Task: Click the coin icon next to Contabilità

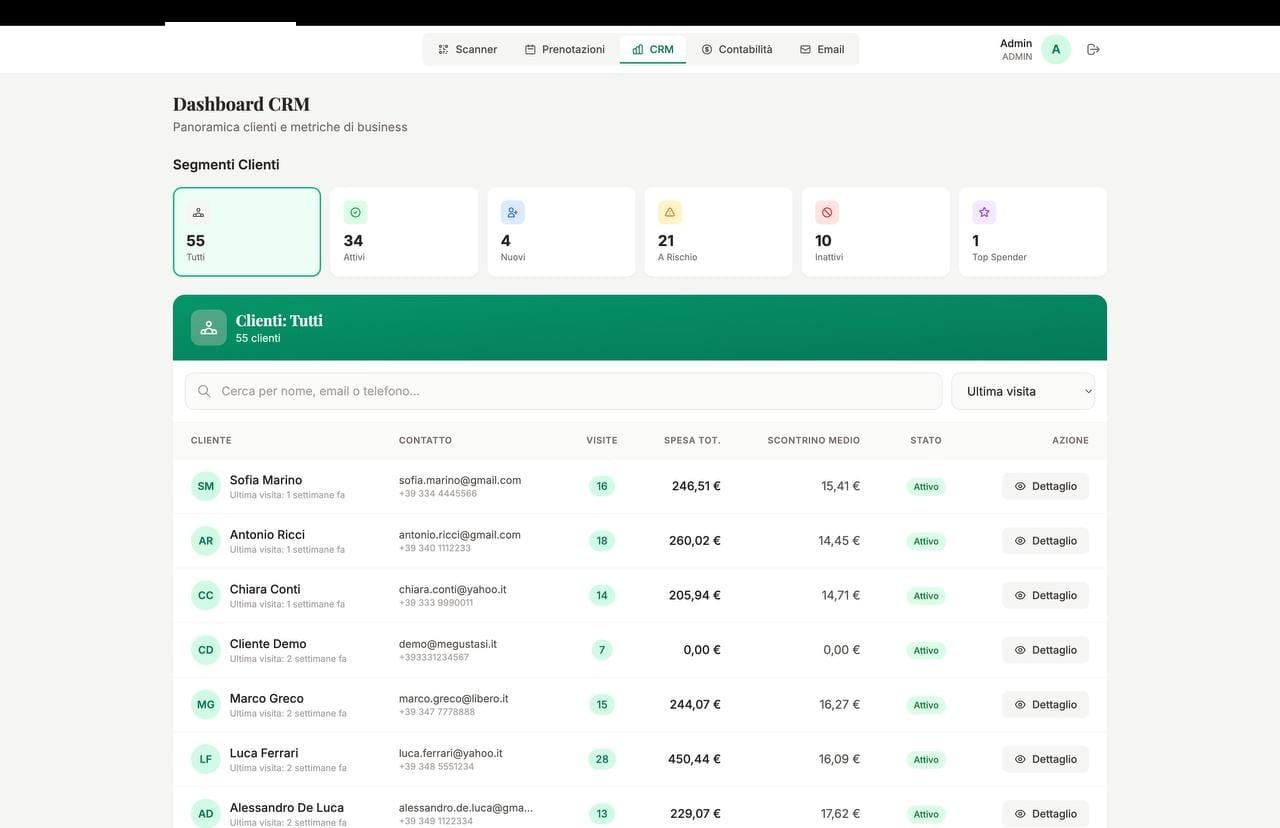Action: 706,48
